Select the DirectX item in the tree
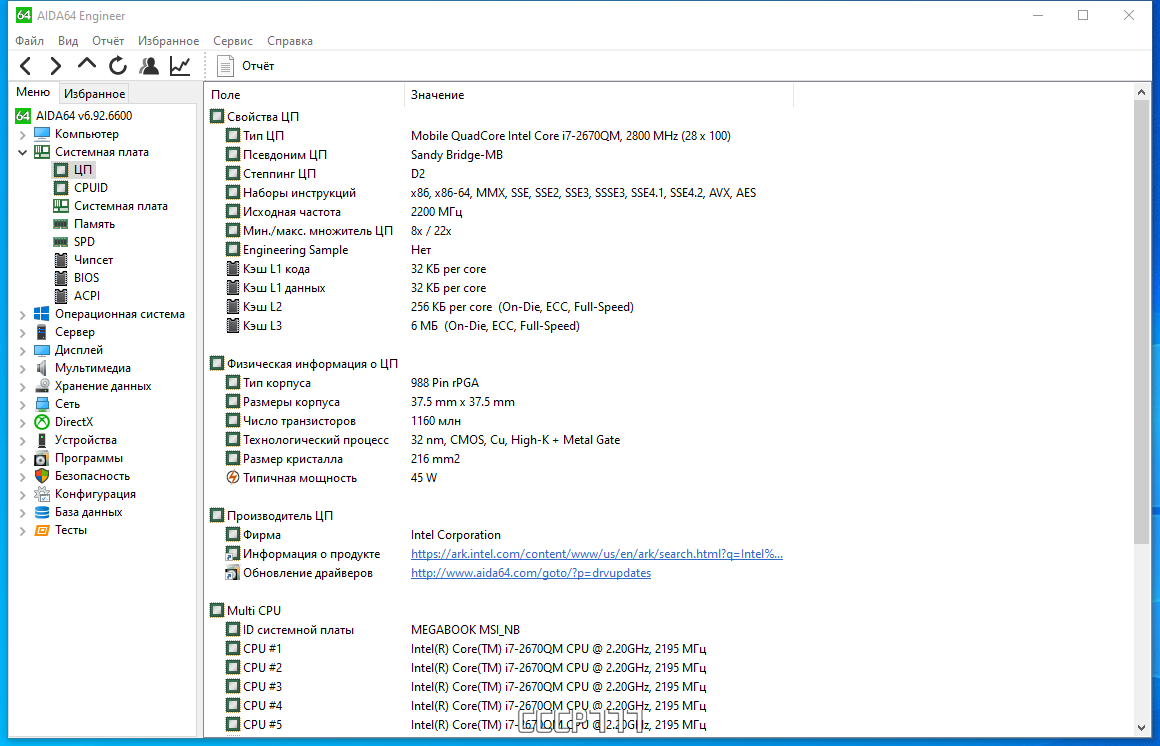Image resolution: width=1160 pixels, height=746 pixels. (x=74, y=422)
